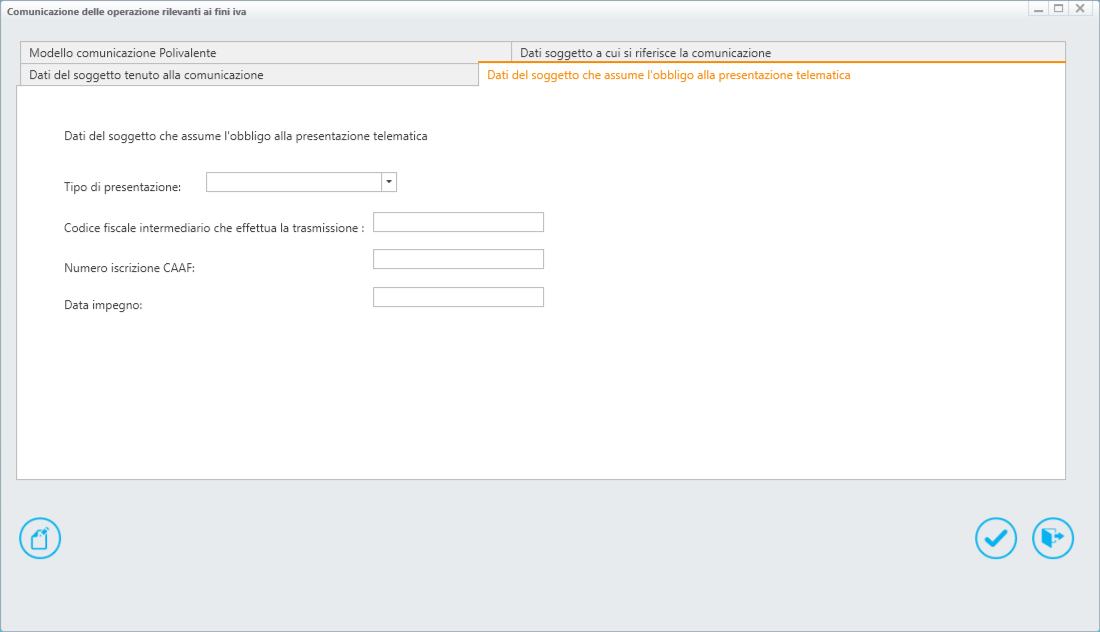1100x632 pixels.
Task: Click the 'Tipo di presentazione:' label
Action: point(123,187)
